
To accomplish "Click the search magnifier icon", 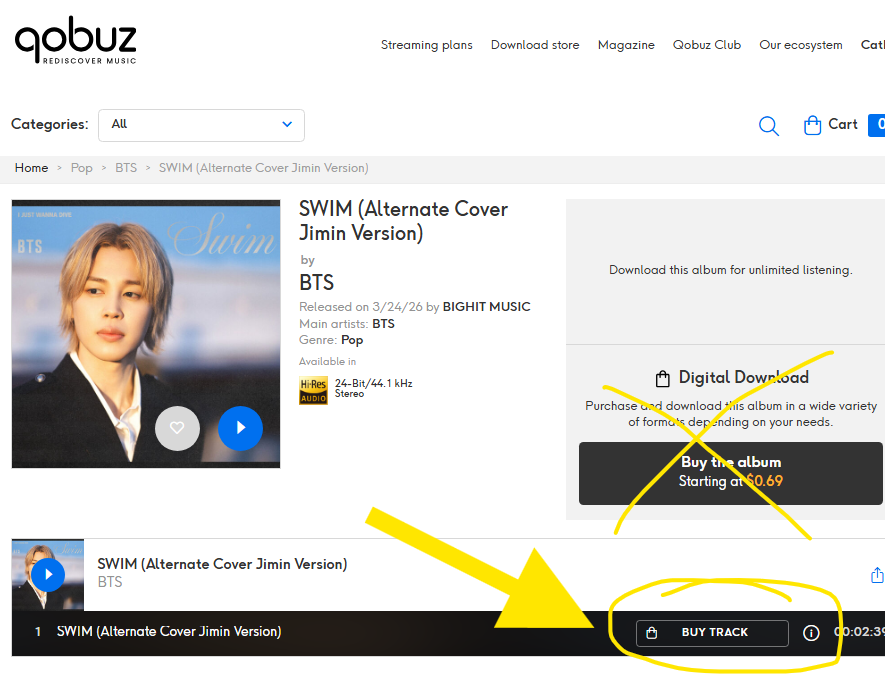I will point(768,125).
